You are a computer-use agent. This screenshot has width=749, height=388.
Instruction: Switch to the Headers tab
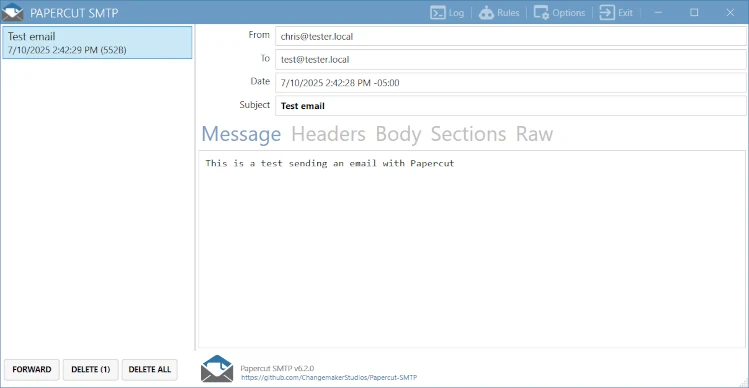tap(328, 134)
